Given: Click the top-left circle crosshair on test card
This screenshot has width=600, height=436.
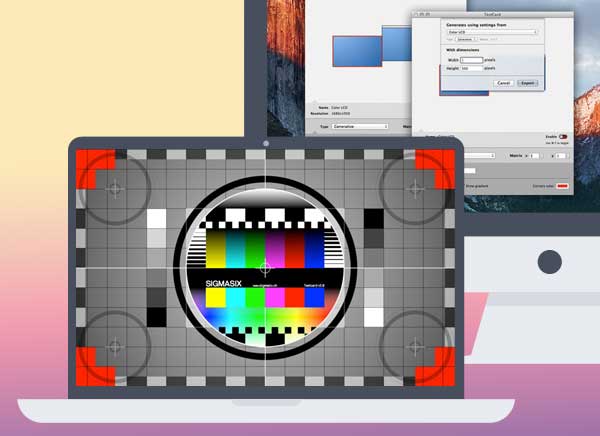Looking at the screenshot, I should 114,187.
